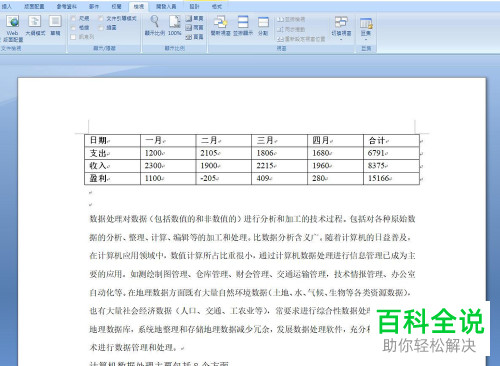Screen dimensions: 500x366
Task: Click the row label cell '收入'
Action: click(113, 166)
